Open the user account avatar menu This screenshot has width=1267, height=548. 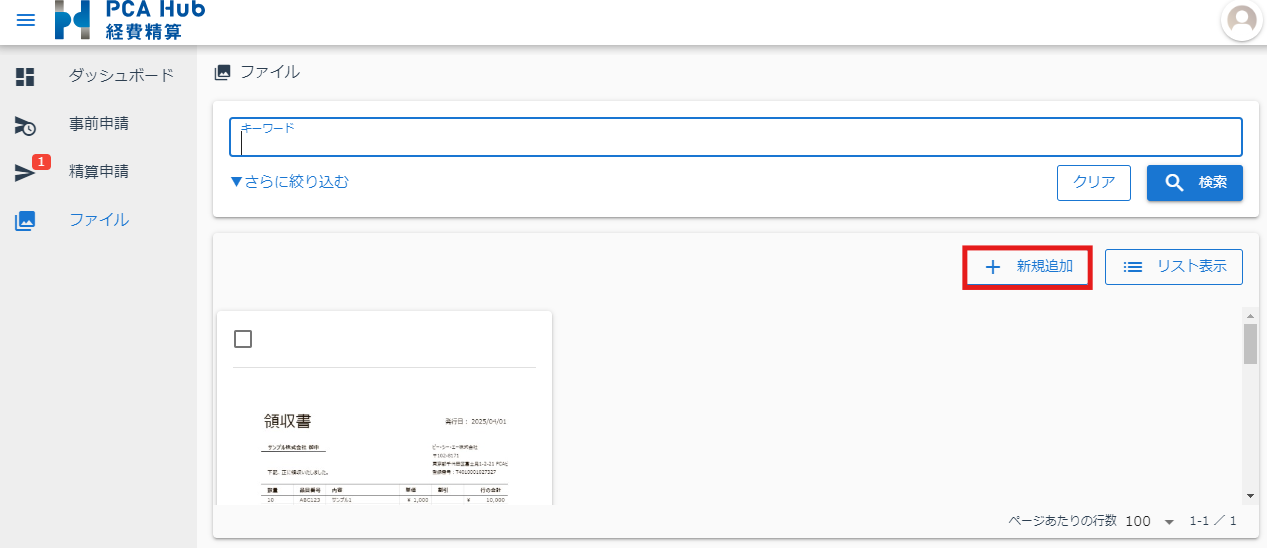[1242, 21]
